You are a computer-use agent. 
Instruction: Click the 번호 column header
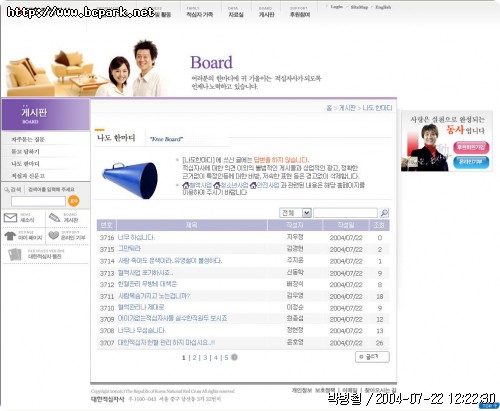(106, 225)
